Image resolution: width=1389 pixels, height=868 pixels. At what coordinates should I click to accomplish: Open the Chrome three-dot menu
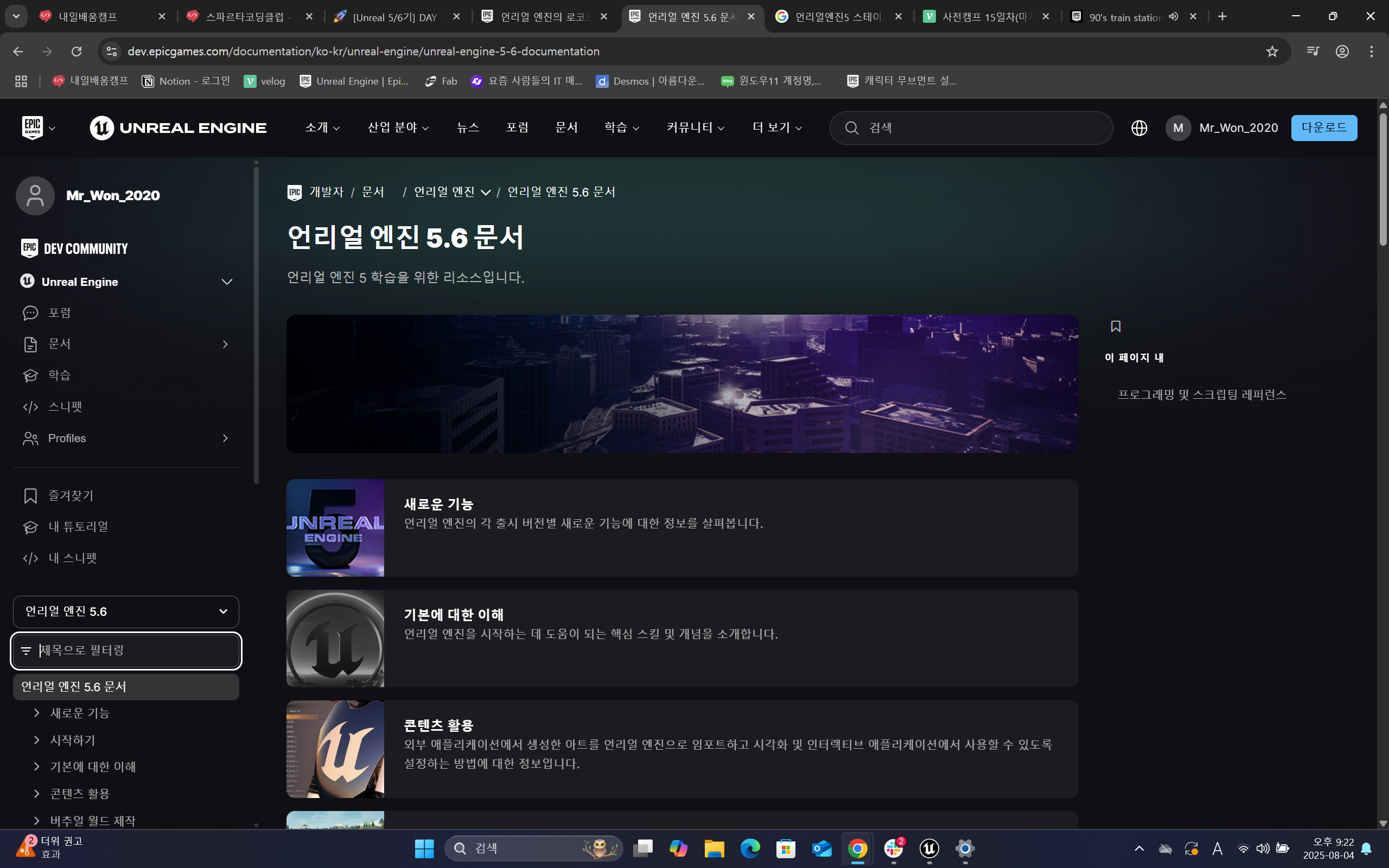click(x=1371, y=52)
